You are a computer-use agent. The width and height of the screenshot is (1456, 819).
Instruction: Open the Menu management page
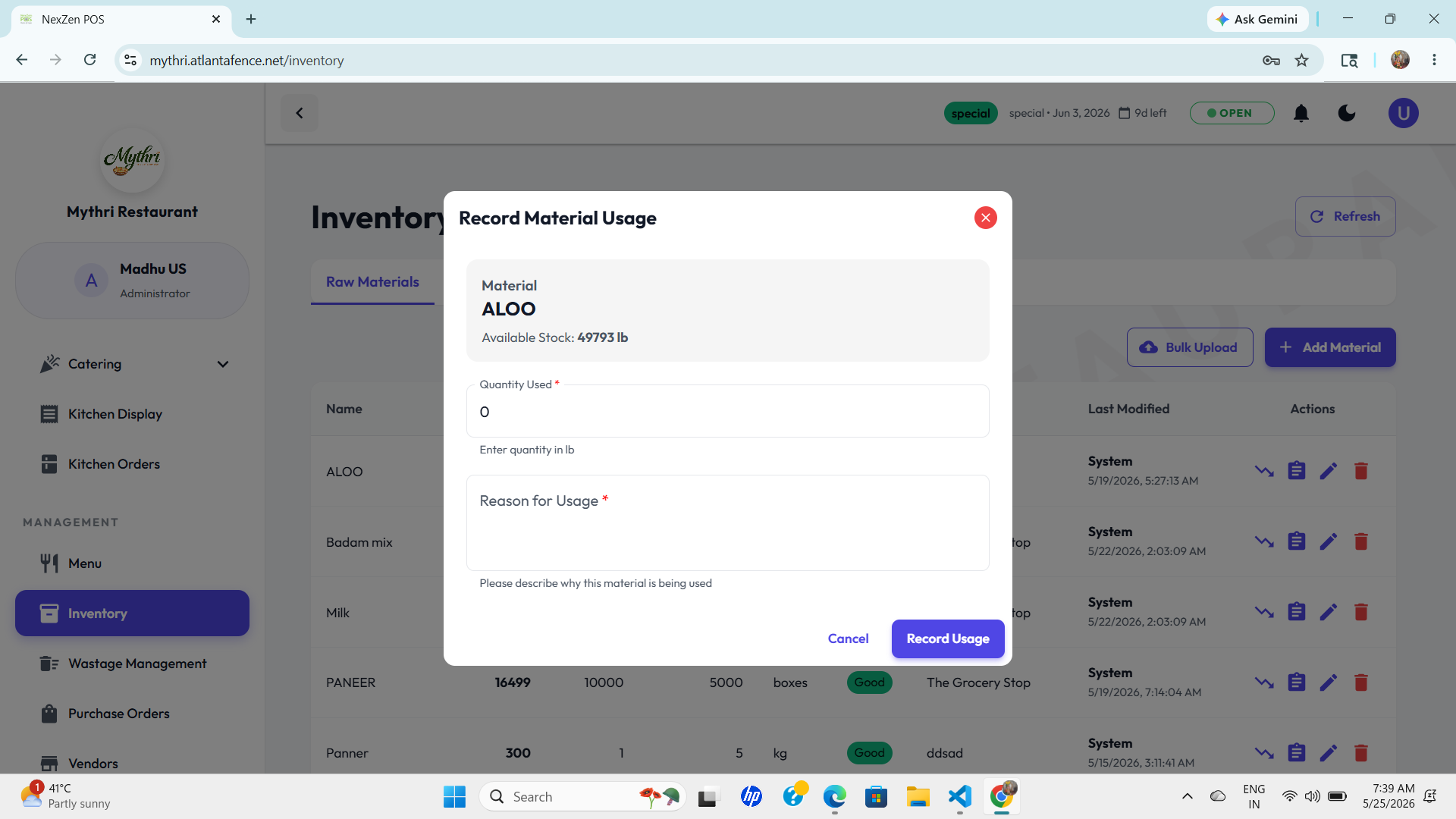pyautogui.click(x=133, y=563)
